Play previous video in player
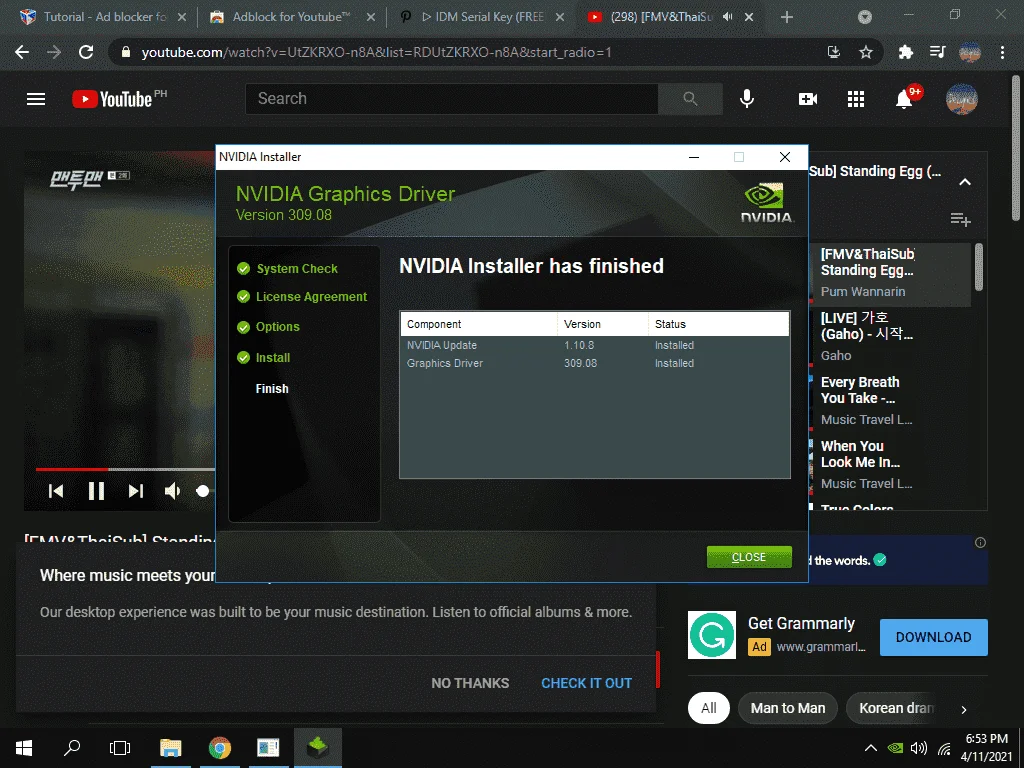Viewport: 1024px width, 768px height. 56,491
